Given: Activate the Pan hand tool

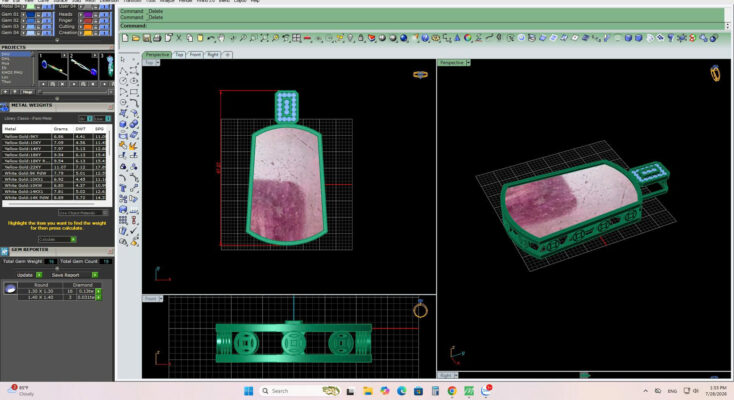Looking at the screenshot, I should pos(222,38).
